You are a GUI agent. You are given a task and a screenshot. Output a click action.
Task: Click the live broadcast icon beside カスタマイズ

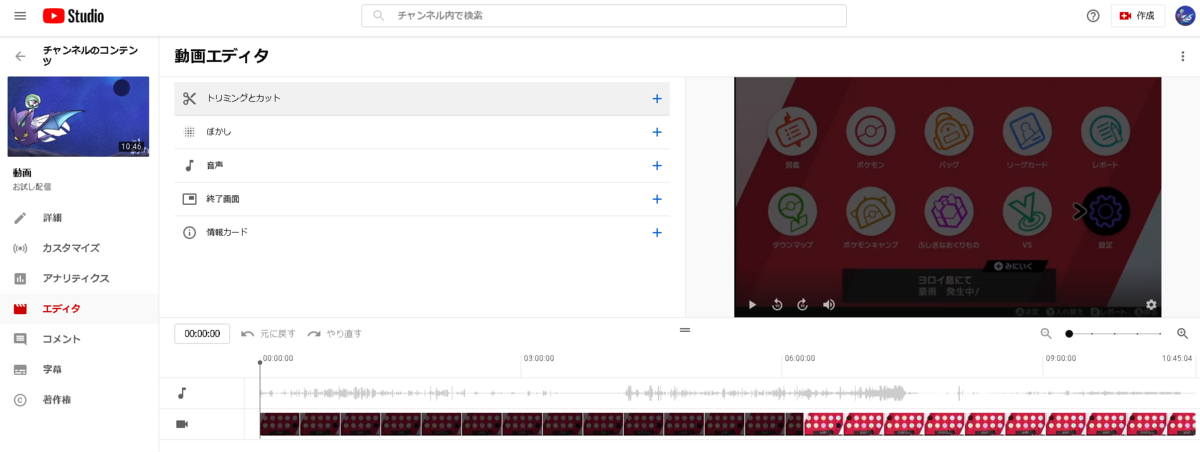pyautogui.click(x=20, y=248)
